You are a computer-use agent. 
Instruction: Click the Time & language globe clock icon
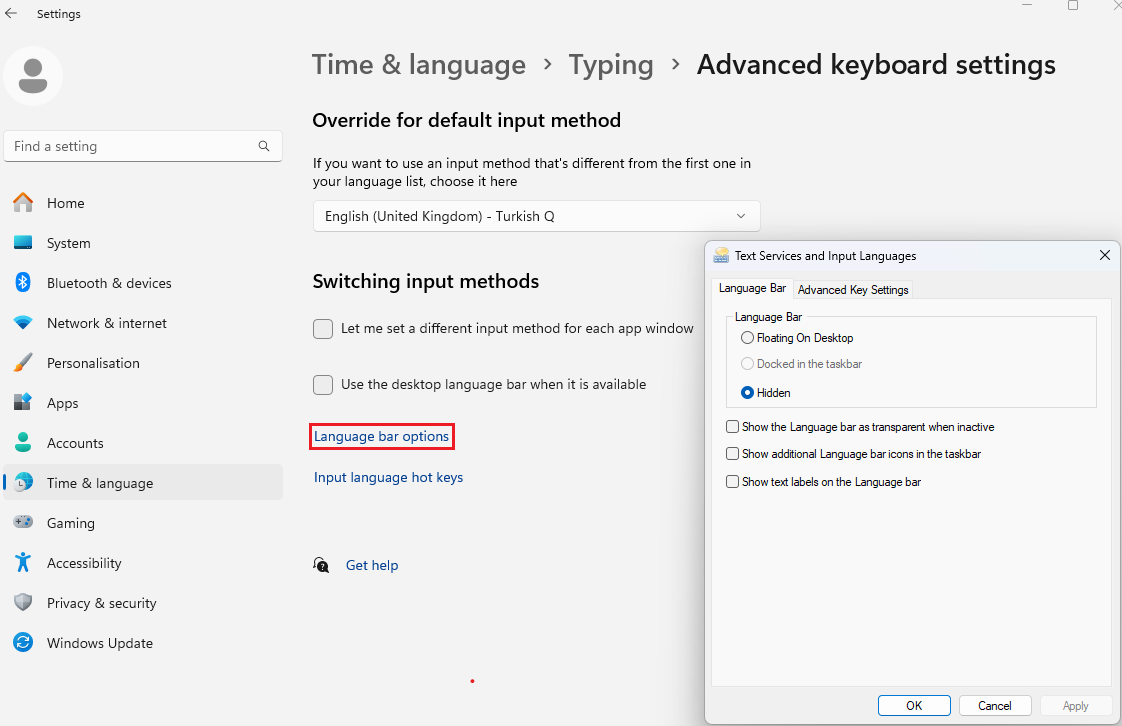click(23, 482)
